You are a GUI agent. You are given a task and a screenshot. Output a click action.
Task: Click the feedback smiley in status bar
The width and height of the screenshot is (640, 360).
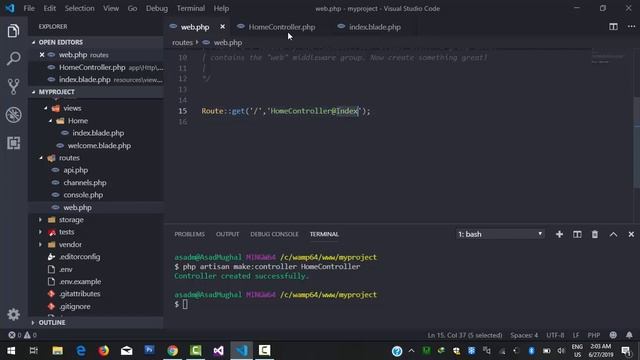click(613, 335)
